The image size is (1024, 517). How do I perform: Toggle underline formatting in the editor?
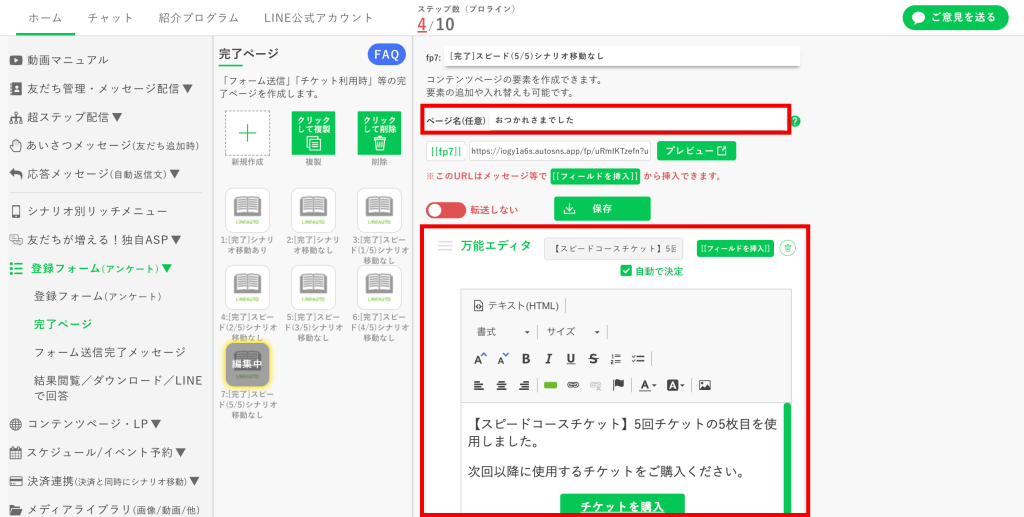571,358
